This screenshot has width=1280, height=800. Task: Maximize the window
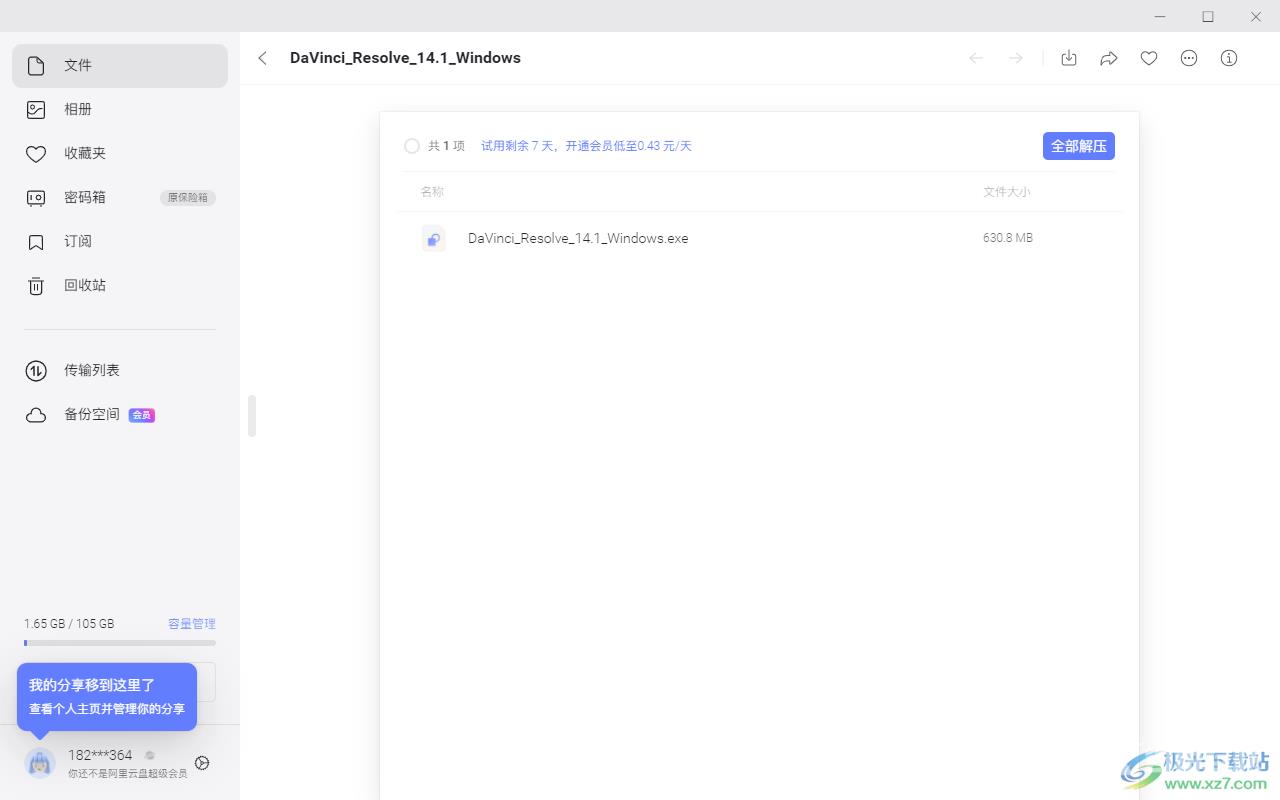1208,16
